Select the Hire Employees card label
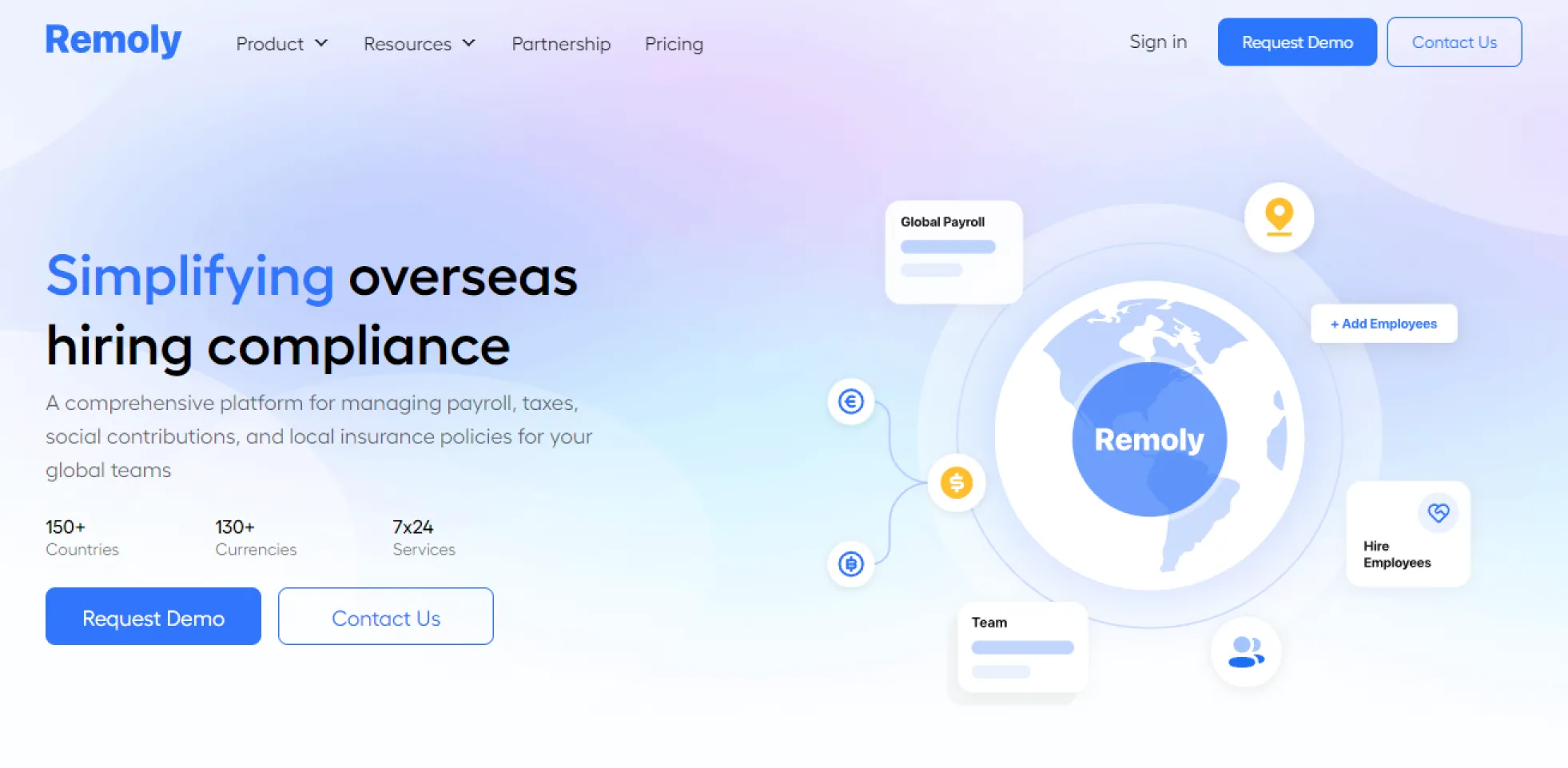This screenshot has width=1568, height=768. tap(1397, 555)
